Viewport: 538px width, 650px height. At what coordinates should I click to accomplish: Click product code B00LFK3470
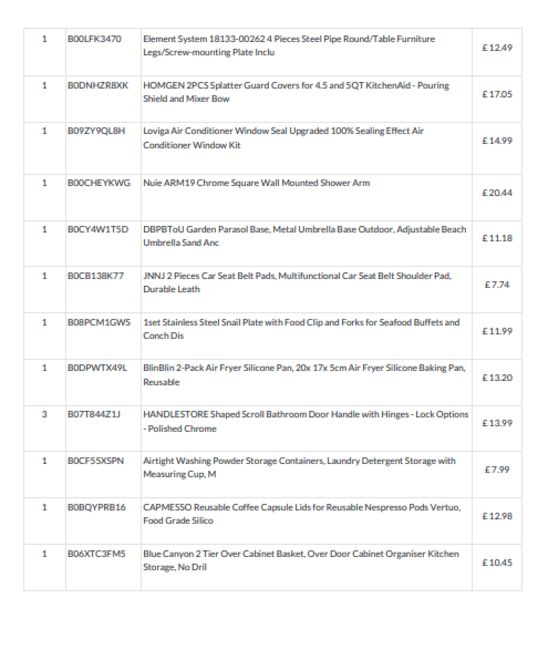[95, 39]
